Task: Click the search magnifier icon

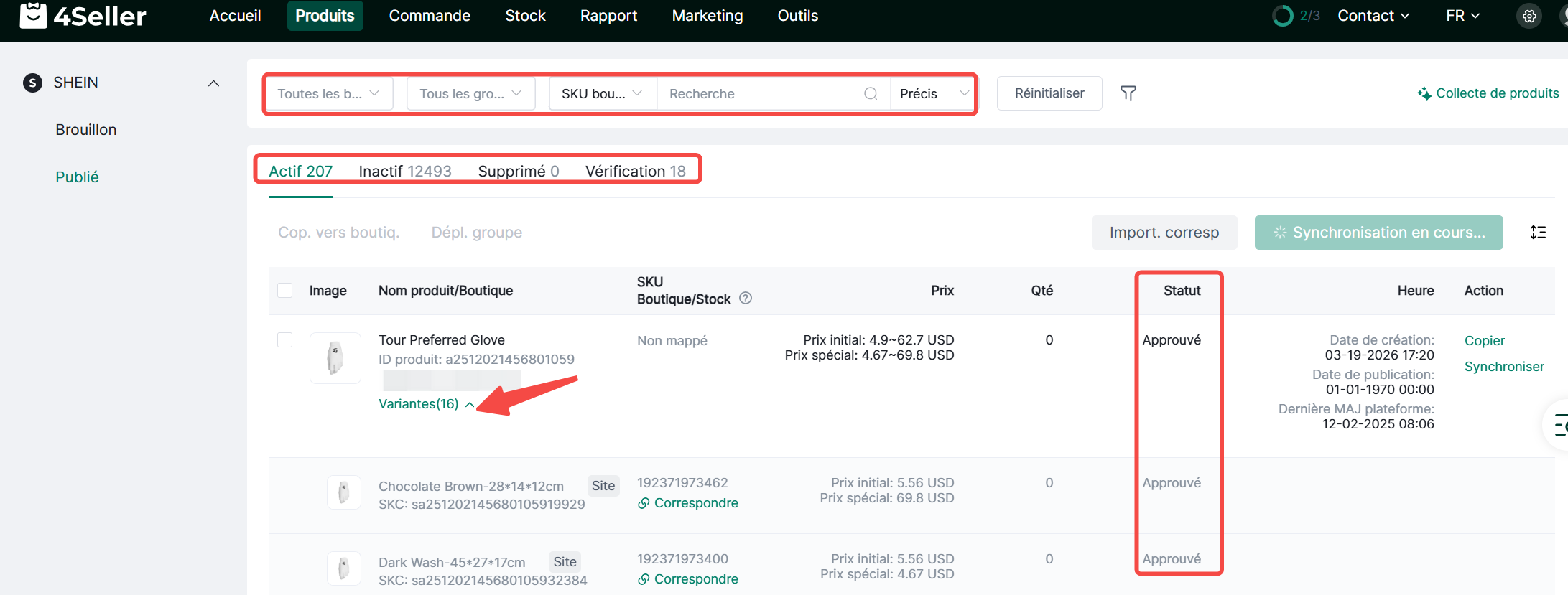Action: click(x=871, y=94)
